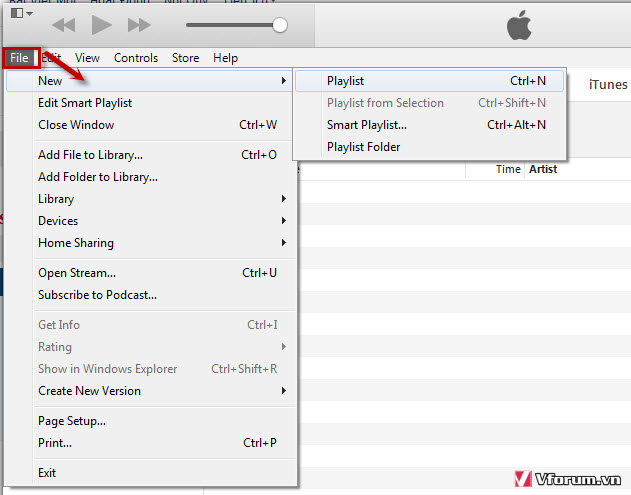Click the iTunes tab label
The width and height of the screenshot is (631, 495).
pos(608,85)
